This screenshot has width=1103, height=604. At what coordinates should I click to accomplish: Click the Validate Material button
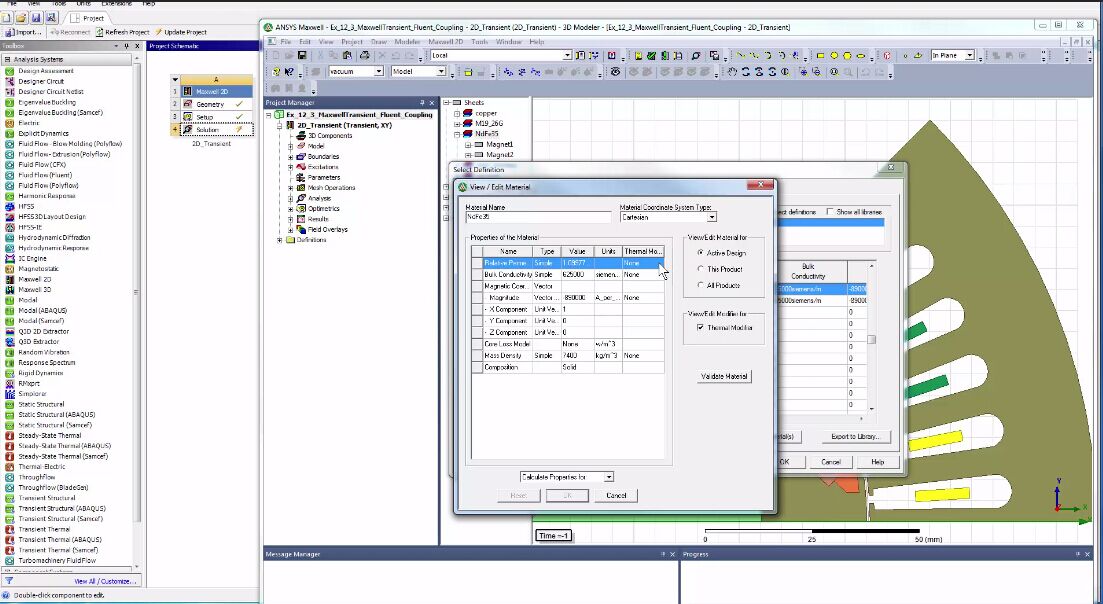724,376
